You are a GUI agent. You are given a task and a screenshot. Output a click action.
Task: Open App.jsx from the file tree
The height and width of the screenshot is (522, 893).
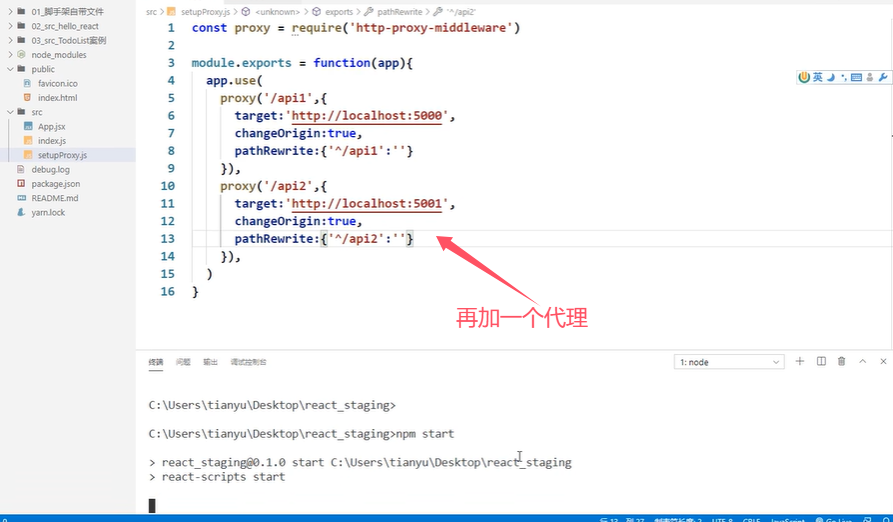[x=52, y=126]
